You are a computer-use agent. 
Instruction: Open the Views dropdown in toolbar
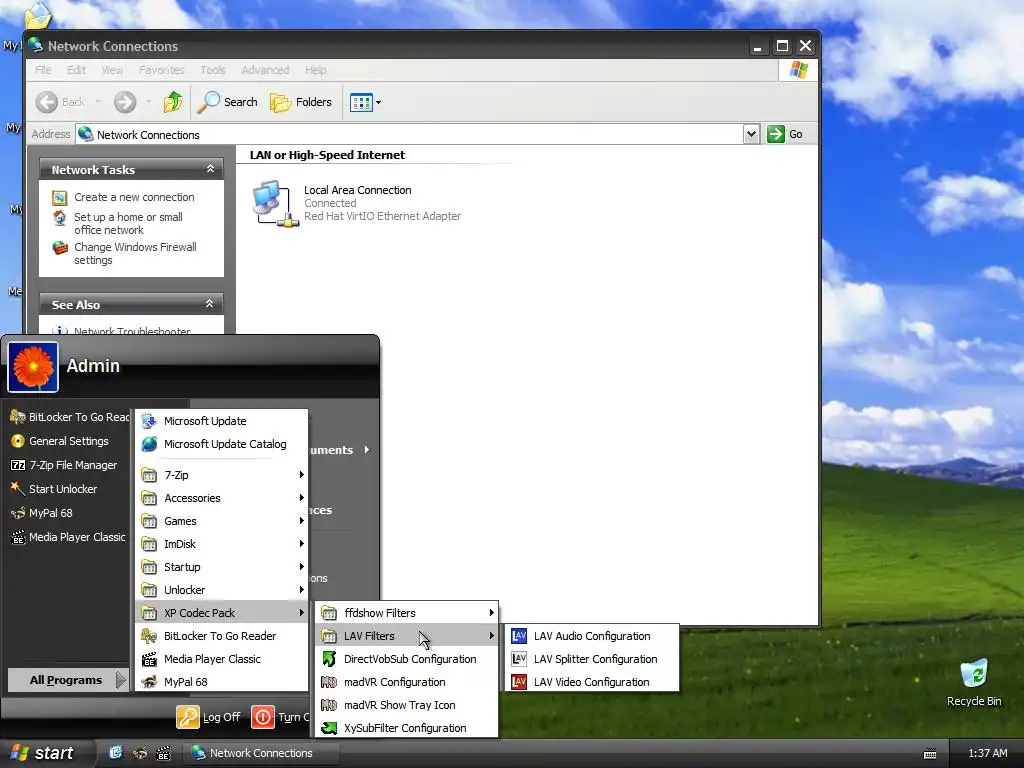click(x=365, y=102)
